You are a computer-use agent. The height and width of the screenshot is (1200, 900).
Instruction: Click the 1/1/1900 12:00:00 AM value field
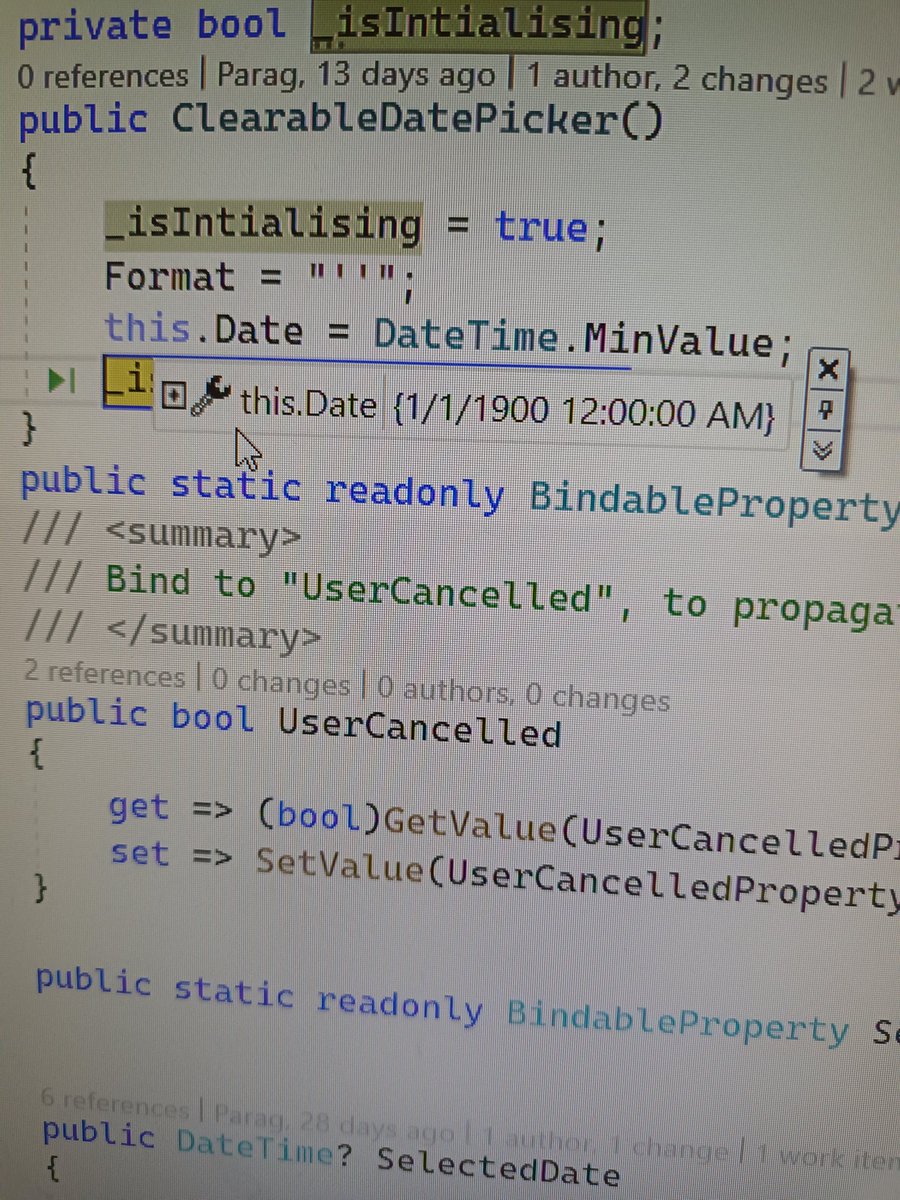[x=585, y=413]
